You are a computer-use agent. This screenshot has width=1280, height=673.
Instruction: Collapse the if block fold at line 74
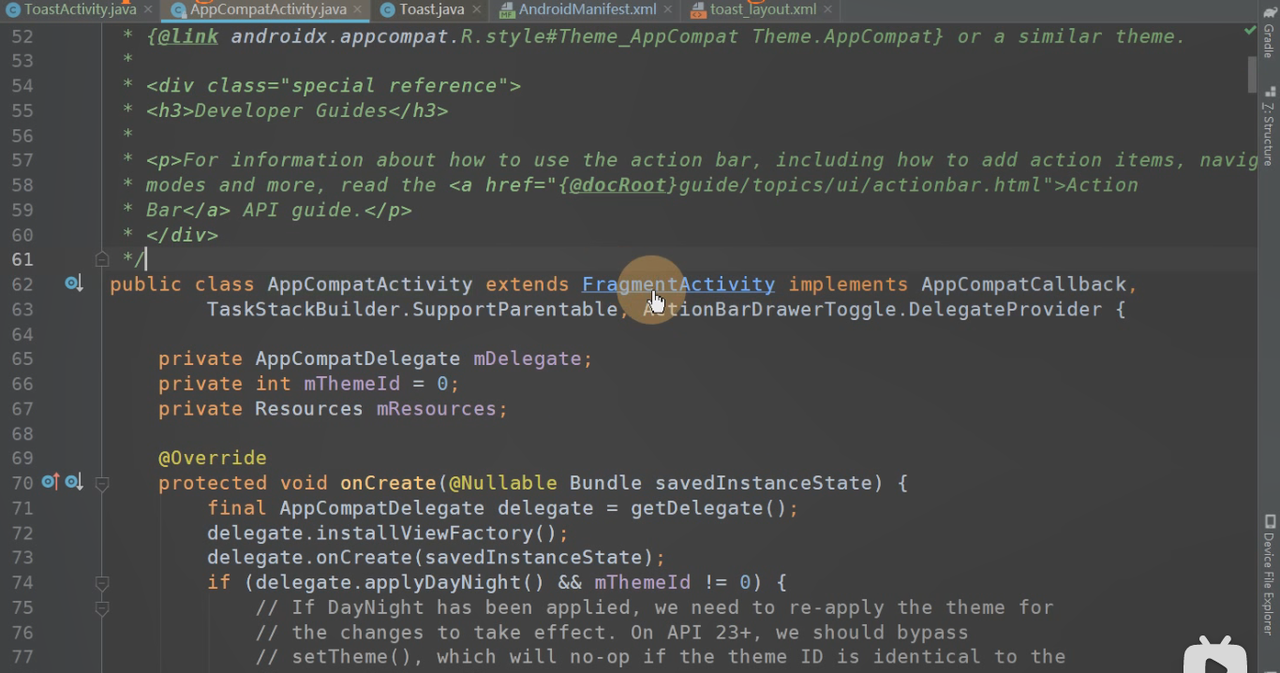click(102, 582)
